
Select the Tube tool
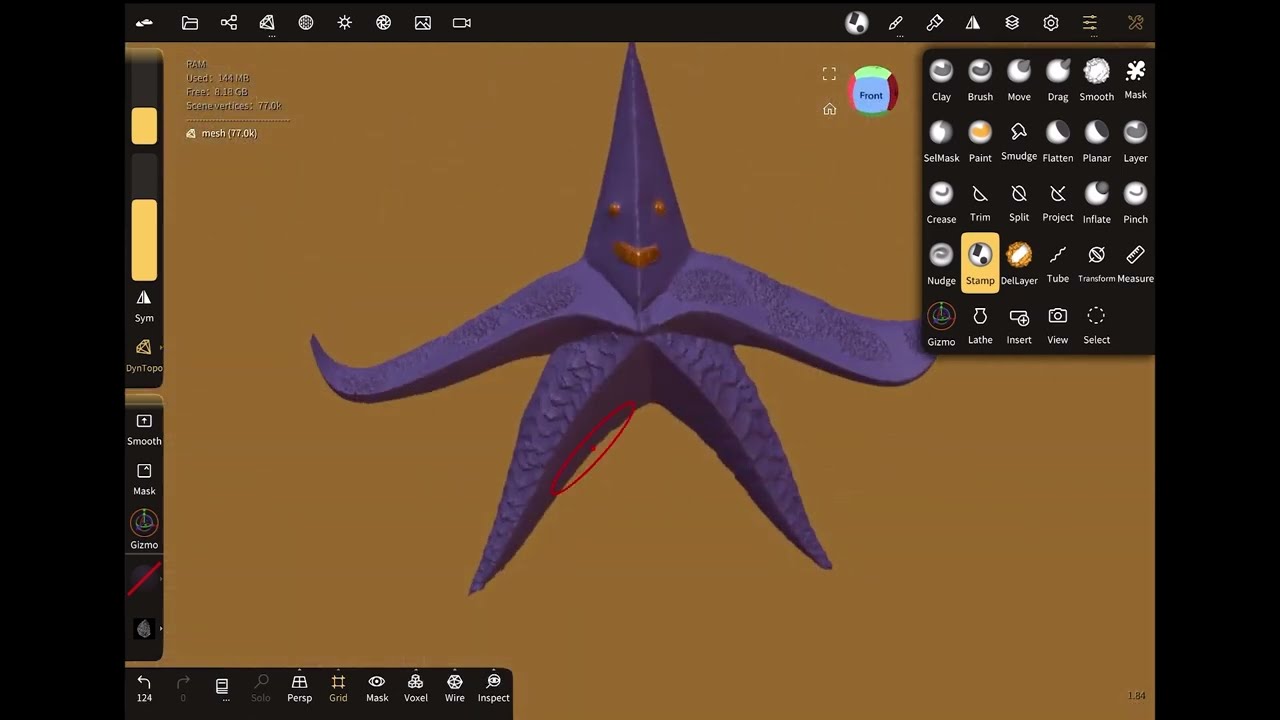(1058, 264)
